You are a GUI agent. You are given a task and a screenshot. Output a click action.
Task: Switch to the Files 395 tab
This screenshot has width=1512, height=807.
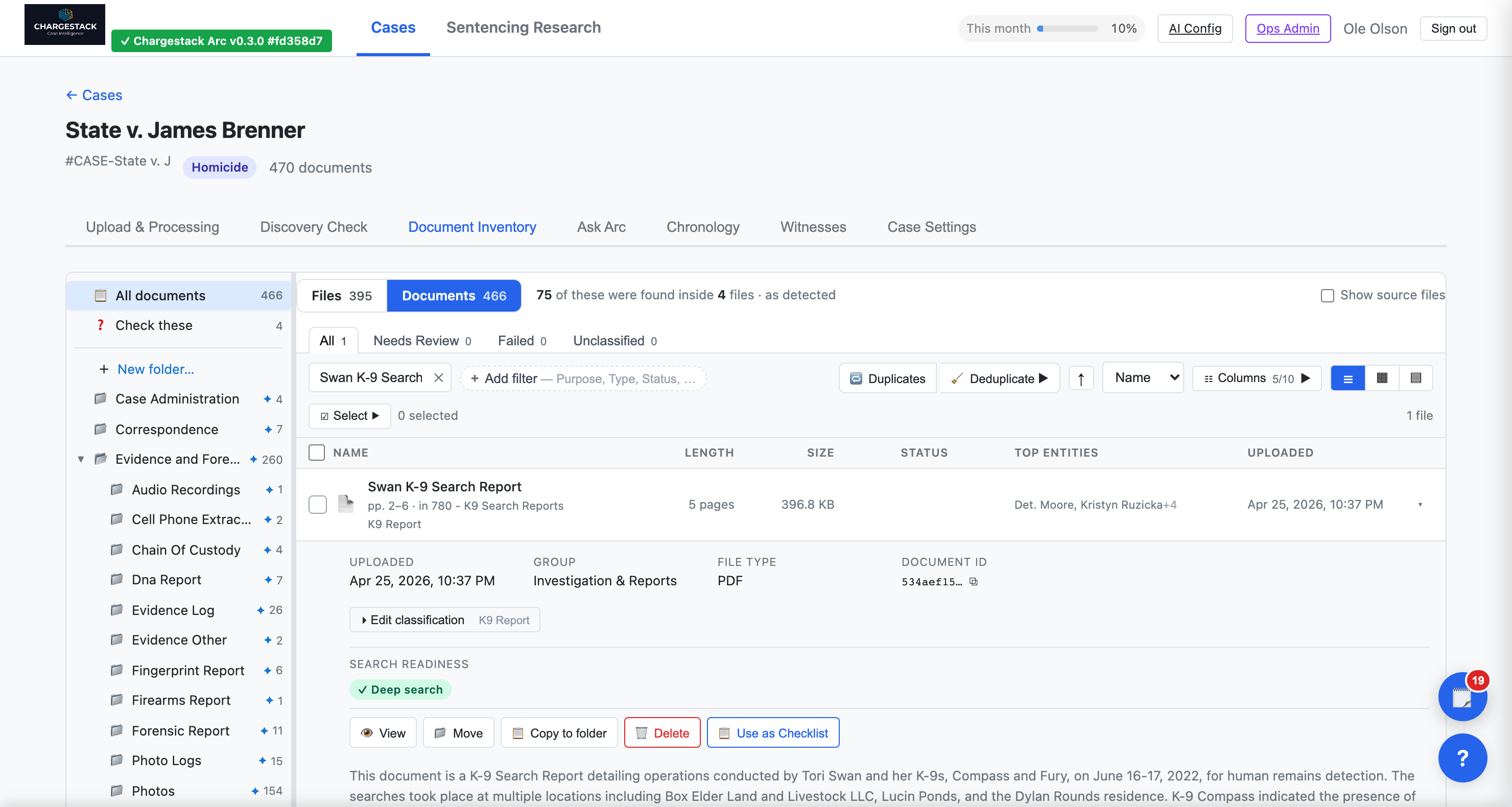coord(342,295)
